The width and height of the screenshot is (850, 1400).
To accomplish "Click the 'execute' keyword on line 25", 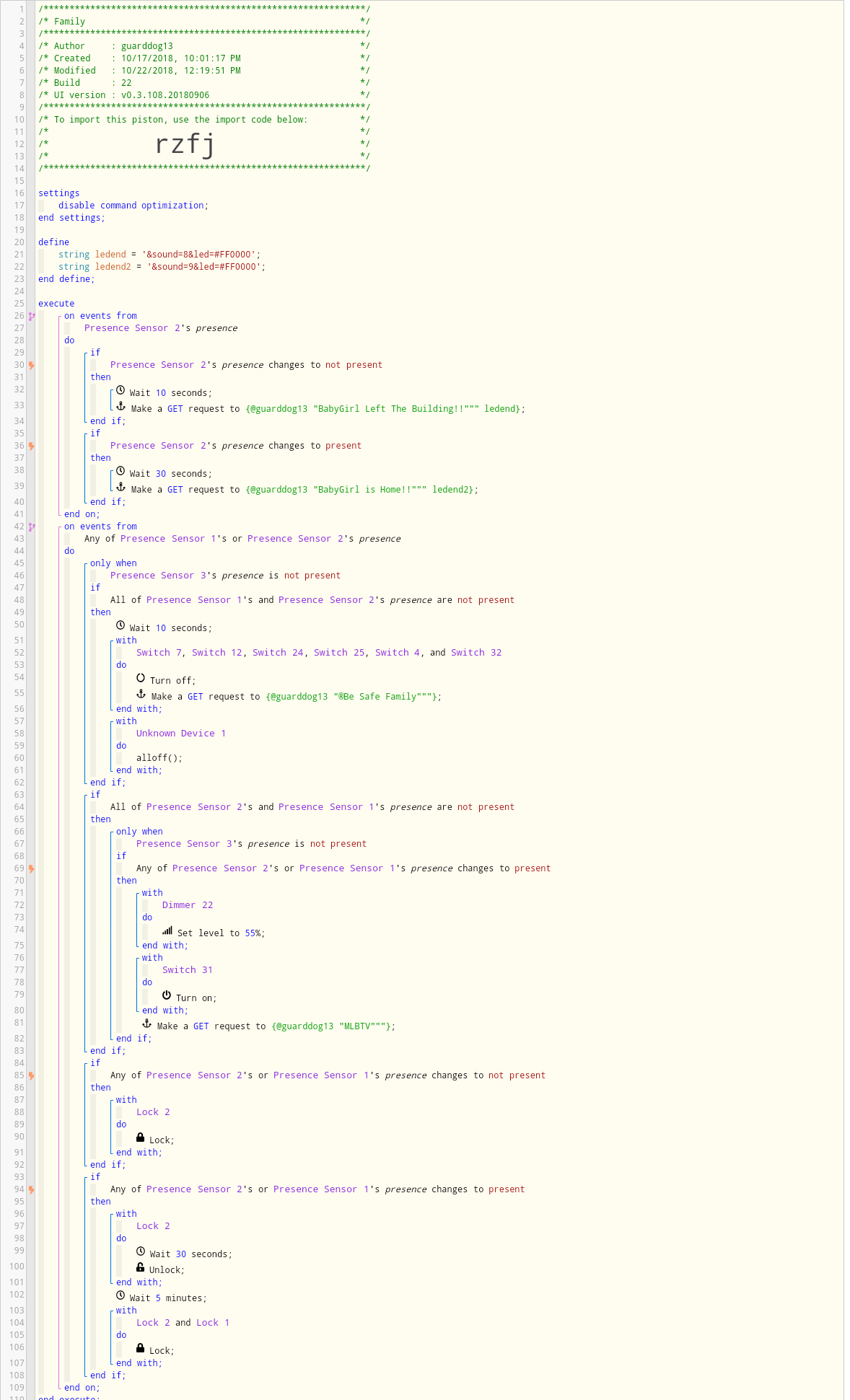I will point(56,304).
